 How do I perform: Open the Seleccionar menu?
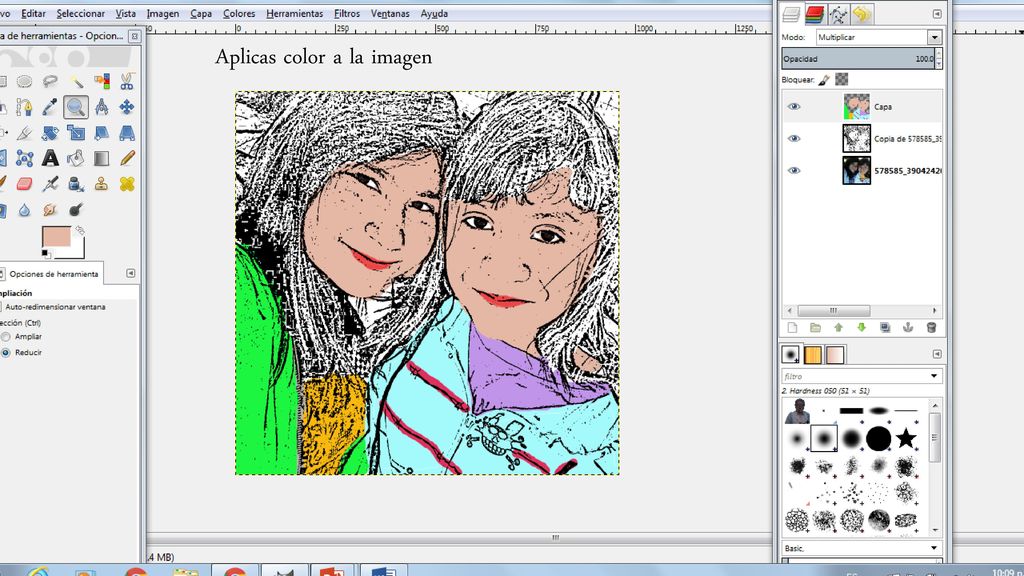[80, 13]
